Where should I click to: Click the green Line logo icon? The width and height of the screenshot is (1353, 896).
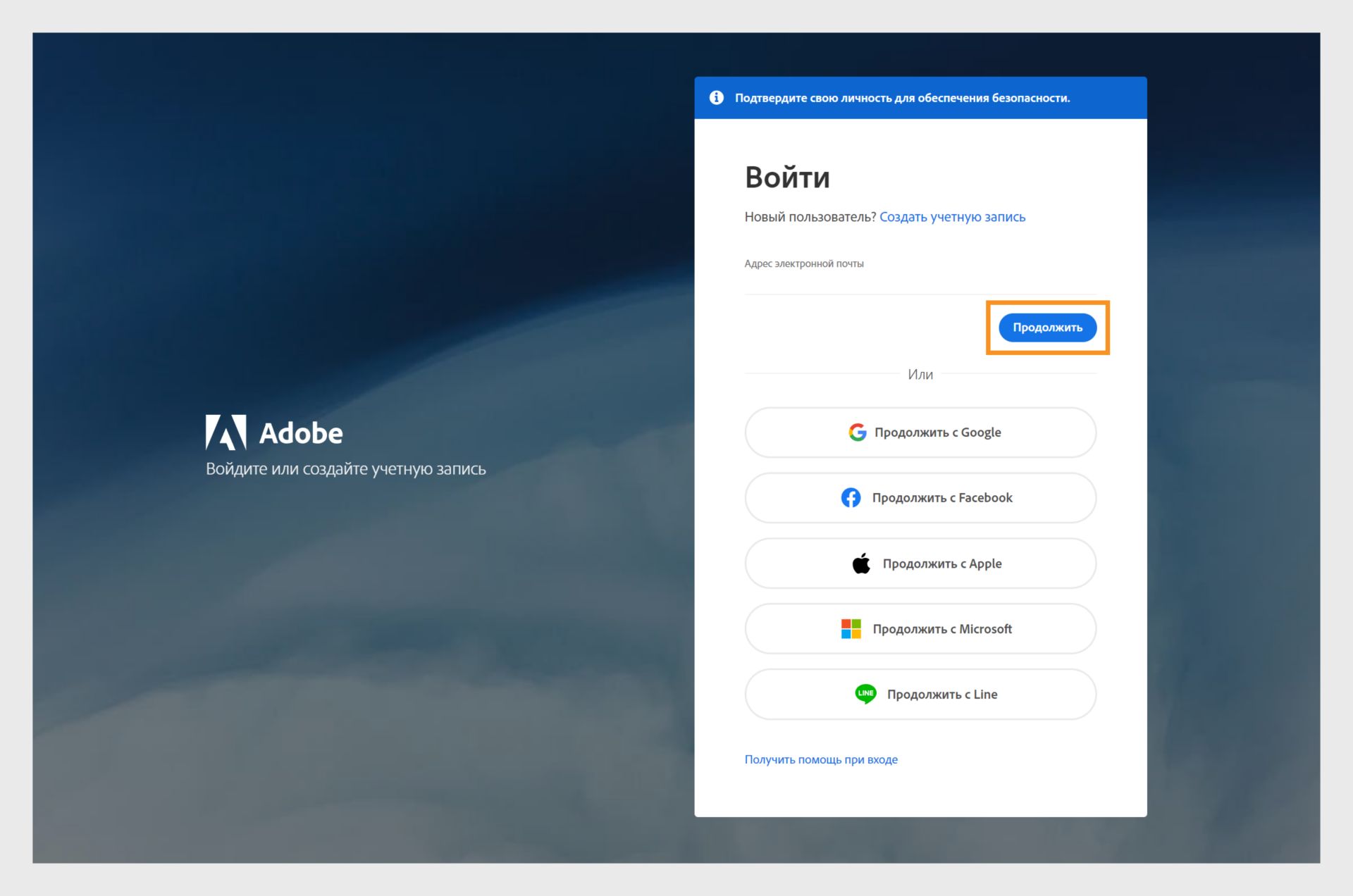click(x=865, y=694)
